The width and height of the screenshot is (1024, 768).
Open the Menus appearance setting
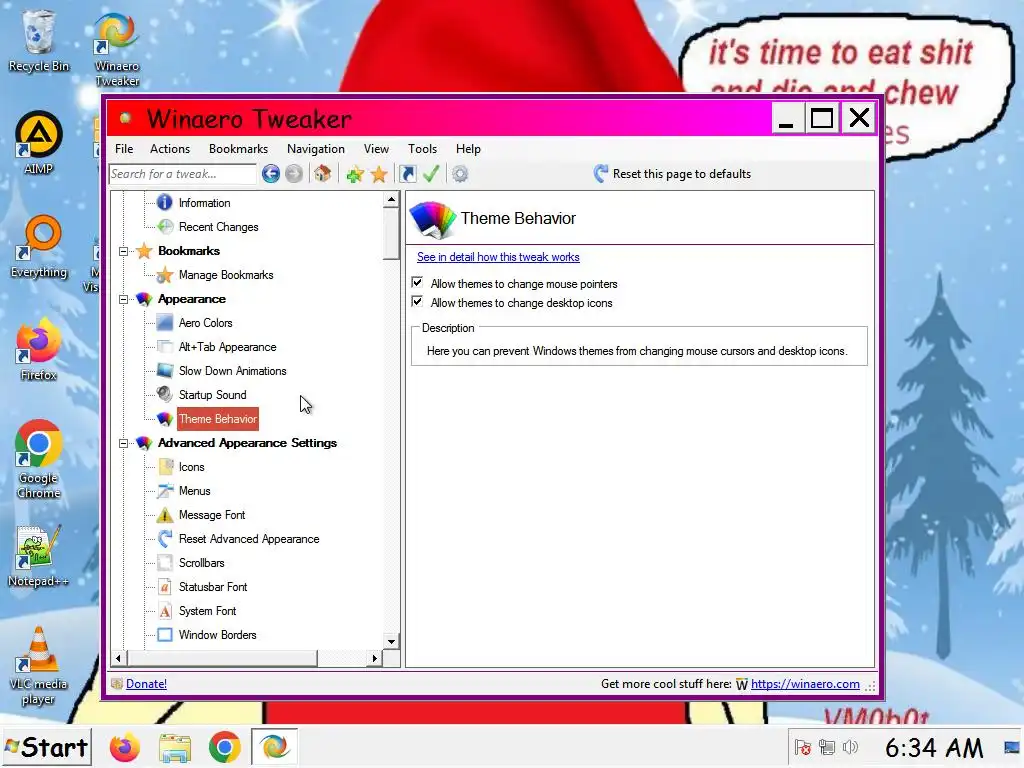click(x=195, y=491)
